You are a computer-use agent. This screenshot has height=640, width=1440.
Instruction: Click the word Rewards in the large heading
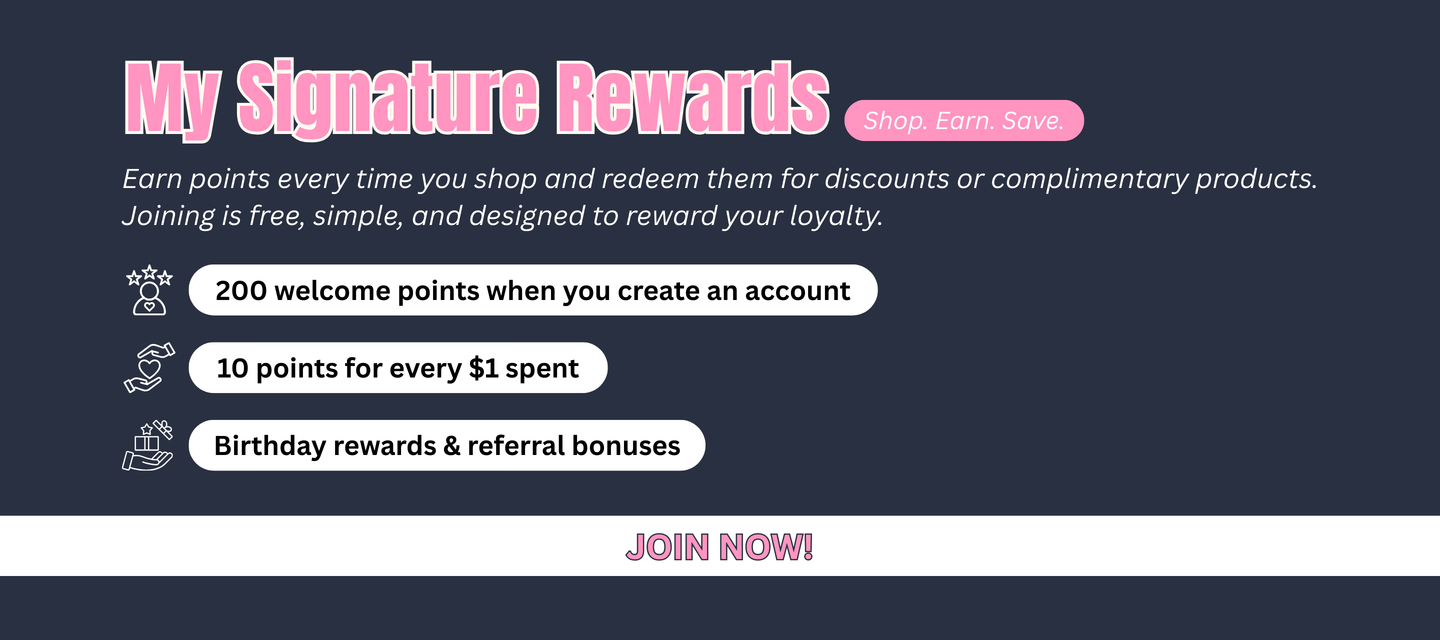click(x=692, y=98)
